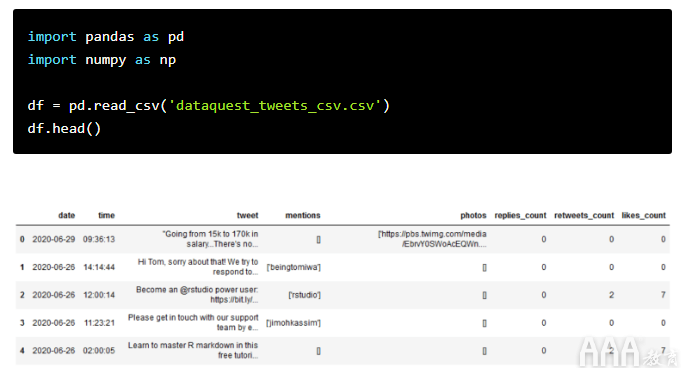Click the 'Learn to master R markdown' tweet
Viewport: 689px width, 373px height.
pos(193,350)
